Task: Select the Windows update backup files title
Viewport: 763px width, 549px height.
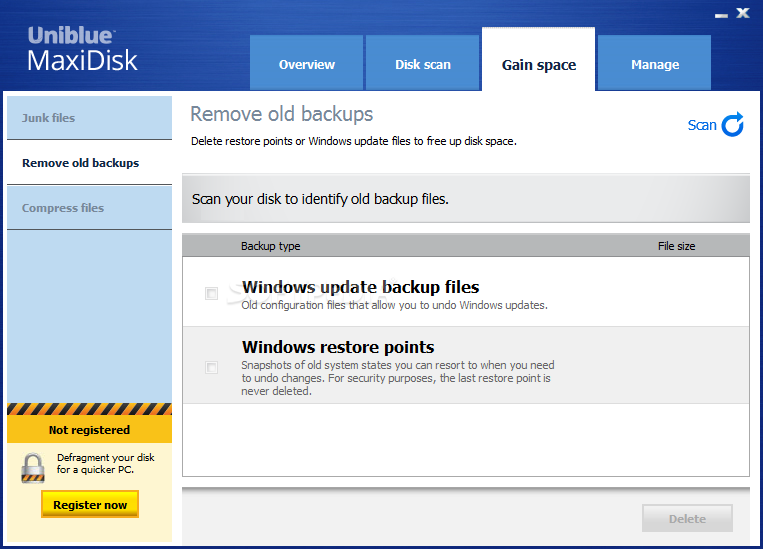Action: tap(361, 287)
